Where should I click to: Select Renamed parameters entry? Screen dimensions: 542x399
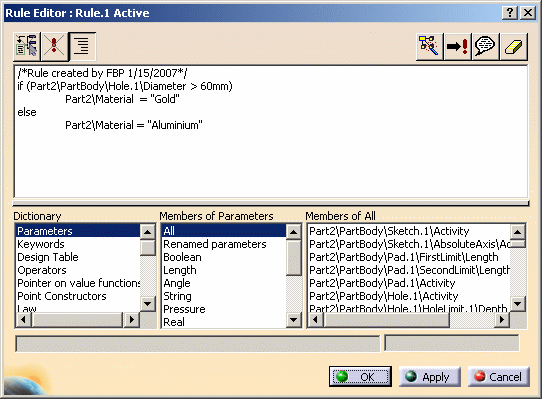click(224, 244)
